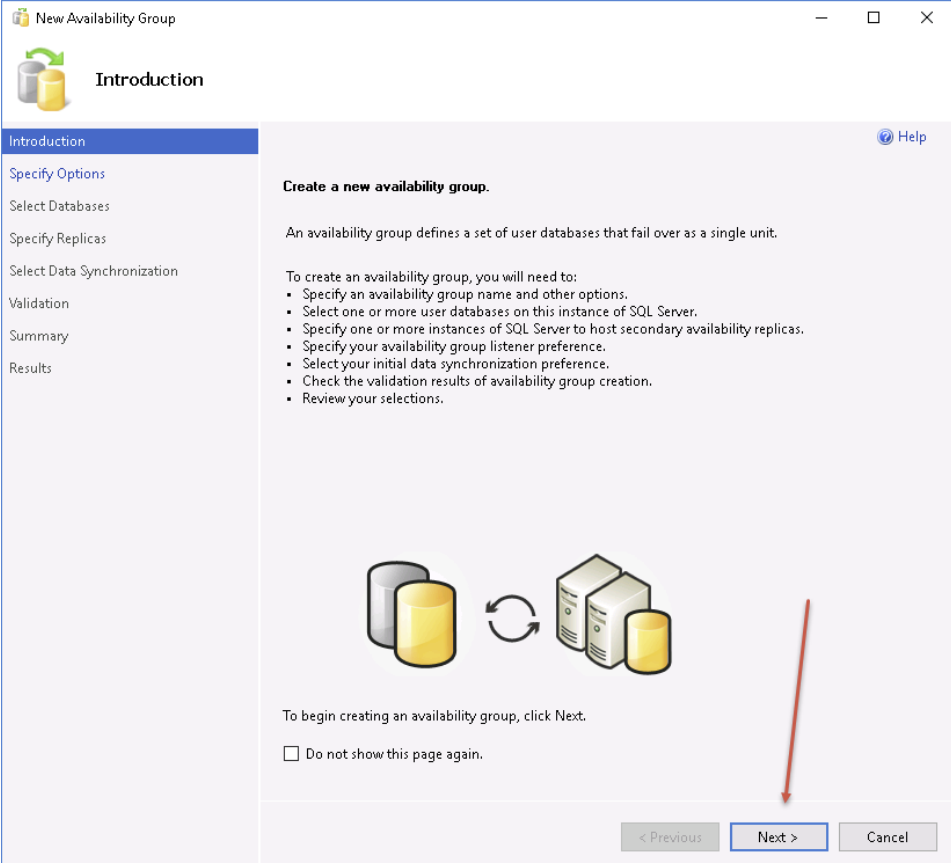This screenshot has width=951, height=863.
Task: Click bullet about checking validation results
Action: (x=477, y=381)
